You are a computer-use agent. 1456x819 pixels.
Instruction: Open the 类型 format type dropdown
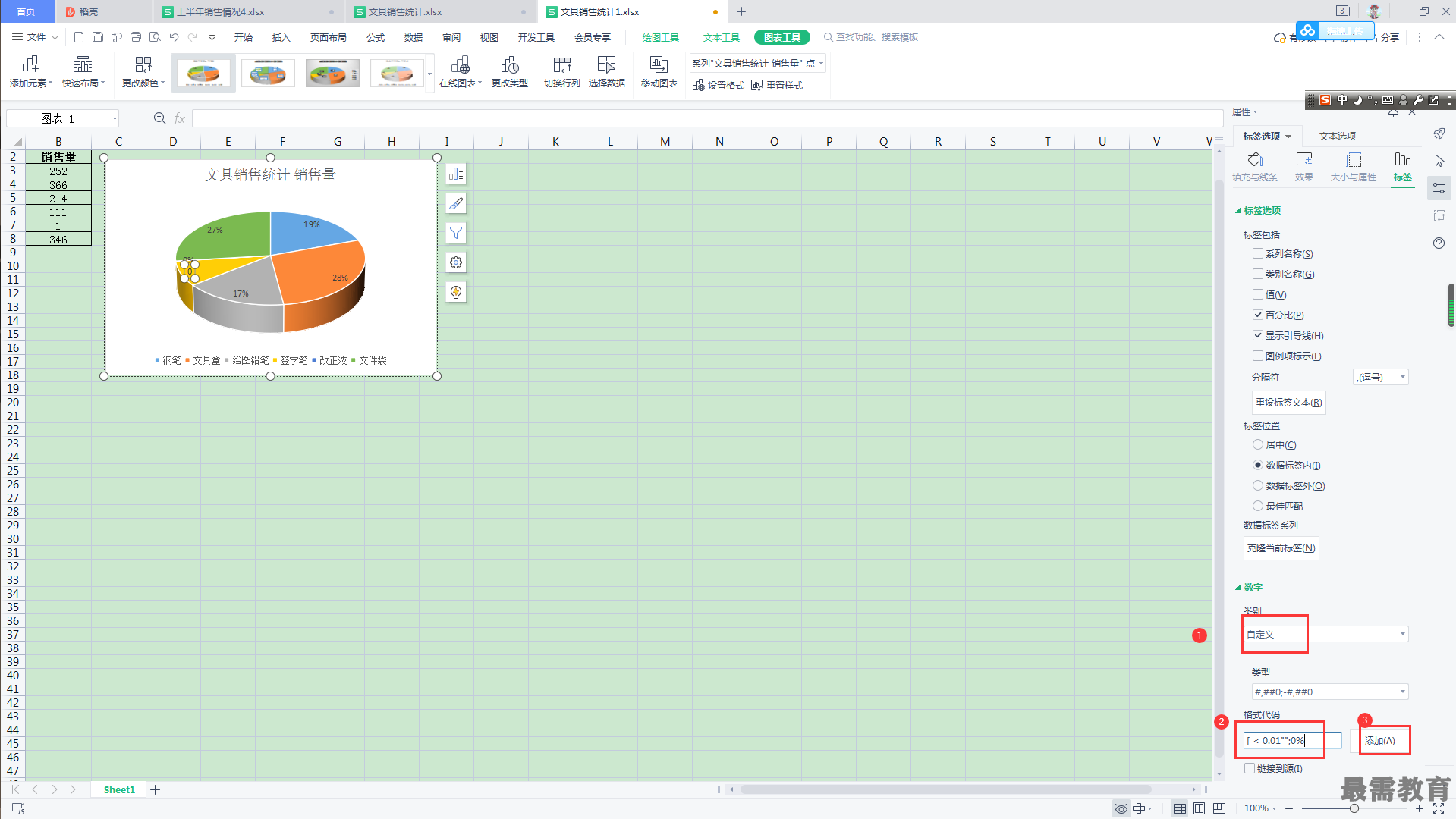(x=1330, y=692)
